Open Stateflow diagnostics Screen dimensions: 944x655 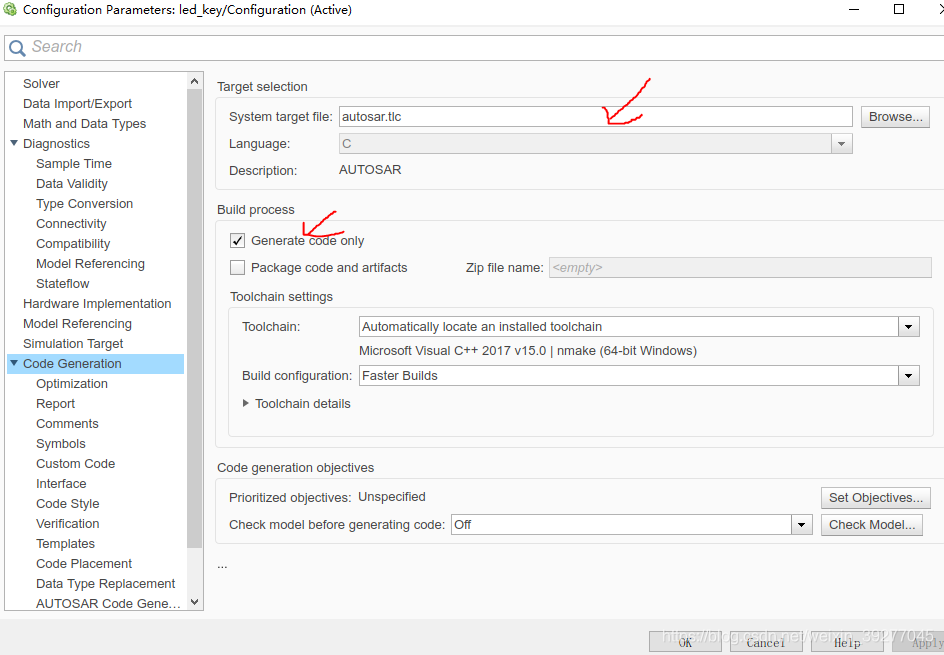coord(63,283)
